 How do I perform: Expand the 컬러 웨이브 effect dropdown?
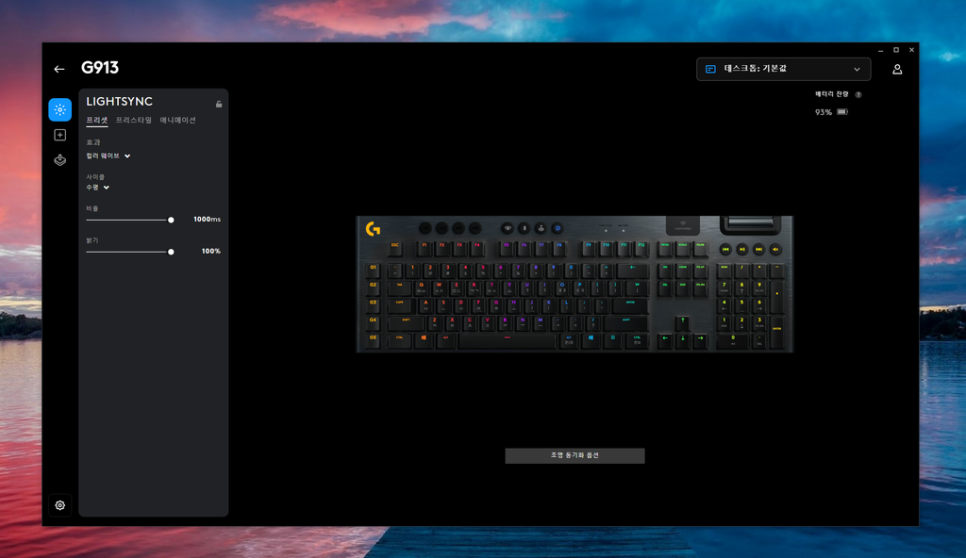click(108, 156)
